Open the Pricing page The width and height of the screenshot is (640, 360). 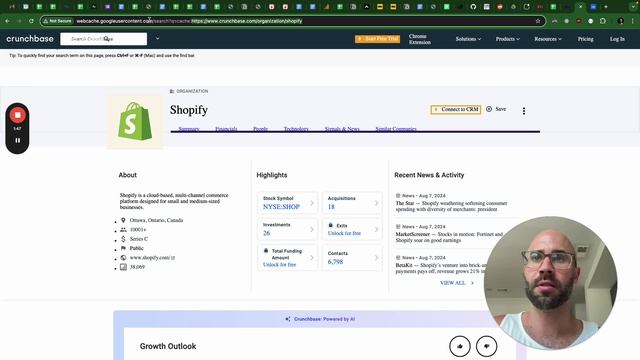[585, 39]
